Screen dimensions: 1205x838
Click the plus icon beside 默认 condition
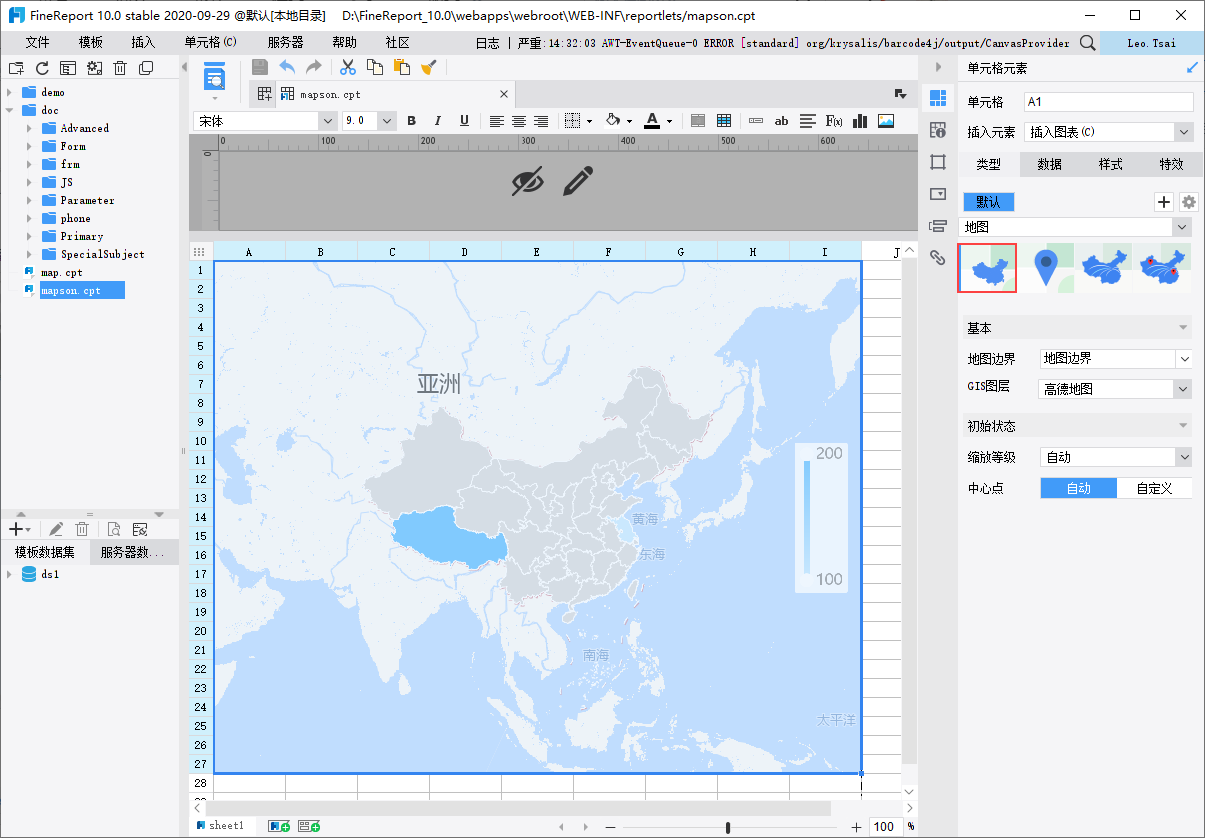1164,202
